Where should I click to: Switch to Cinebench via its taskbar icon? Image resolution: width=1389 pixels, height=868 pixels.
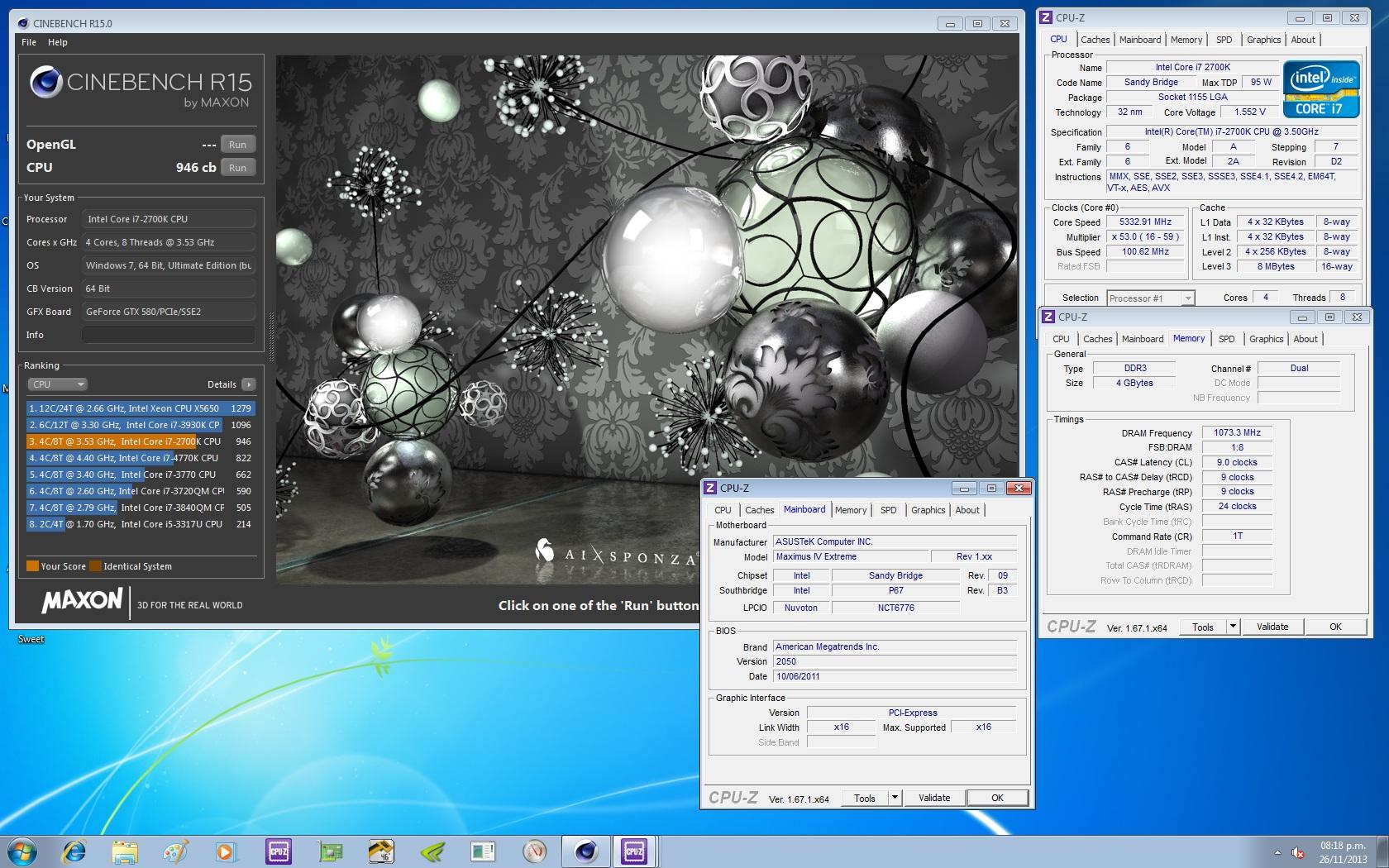point(586,851)
